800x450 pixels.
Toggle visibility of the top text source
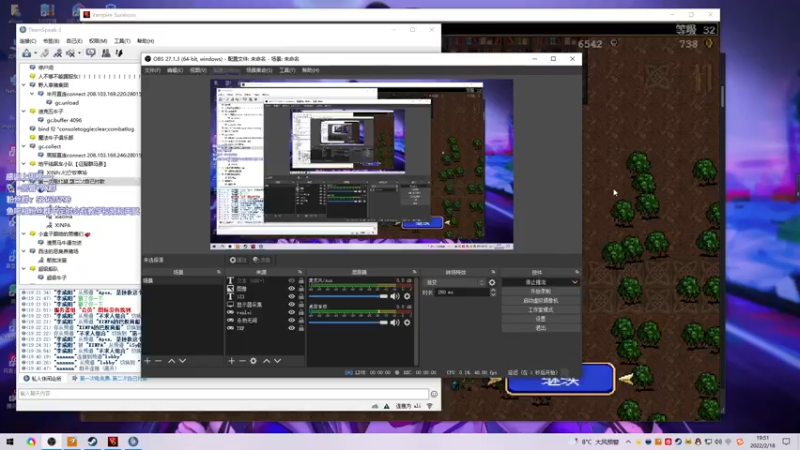291,281
